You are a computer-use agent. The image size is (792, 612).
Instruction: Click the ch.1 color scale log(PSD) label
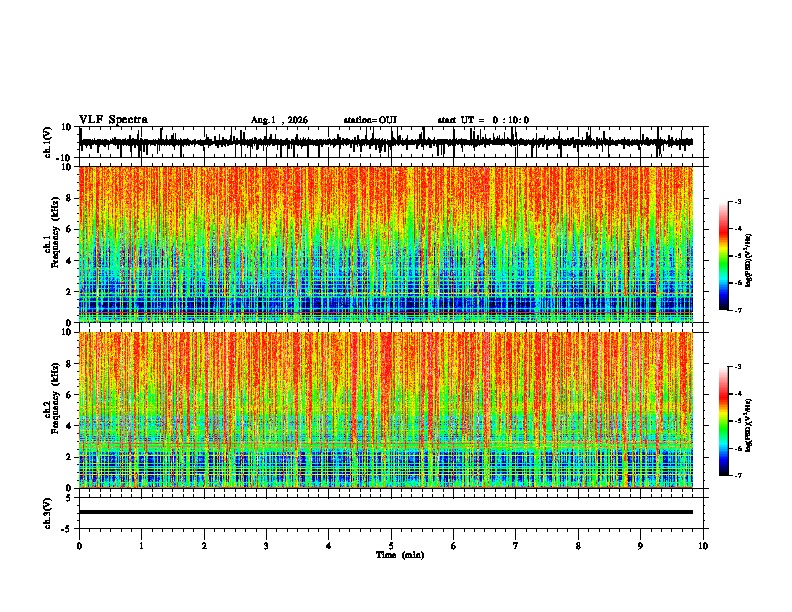coord(749,261)
